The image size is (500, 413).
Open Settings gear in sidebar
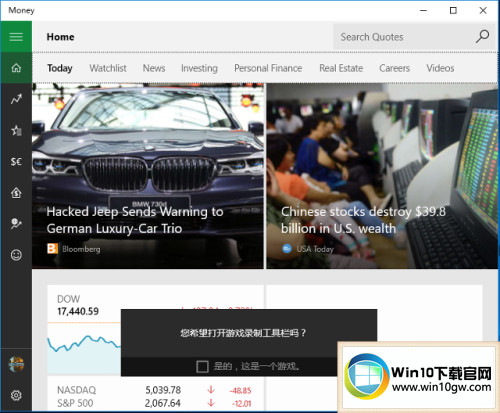(16, 395)
